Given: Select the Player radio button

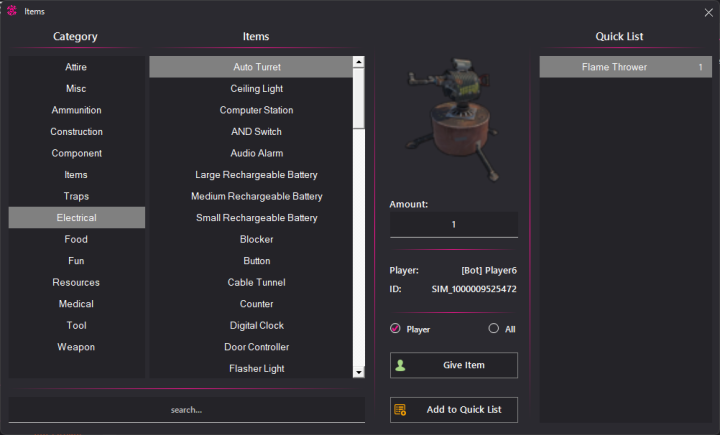Looking at the screenshot, I should (x=395, y=328).
